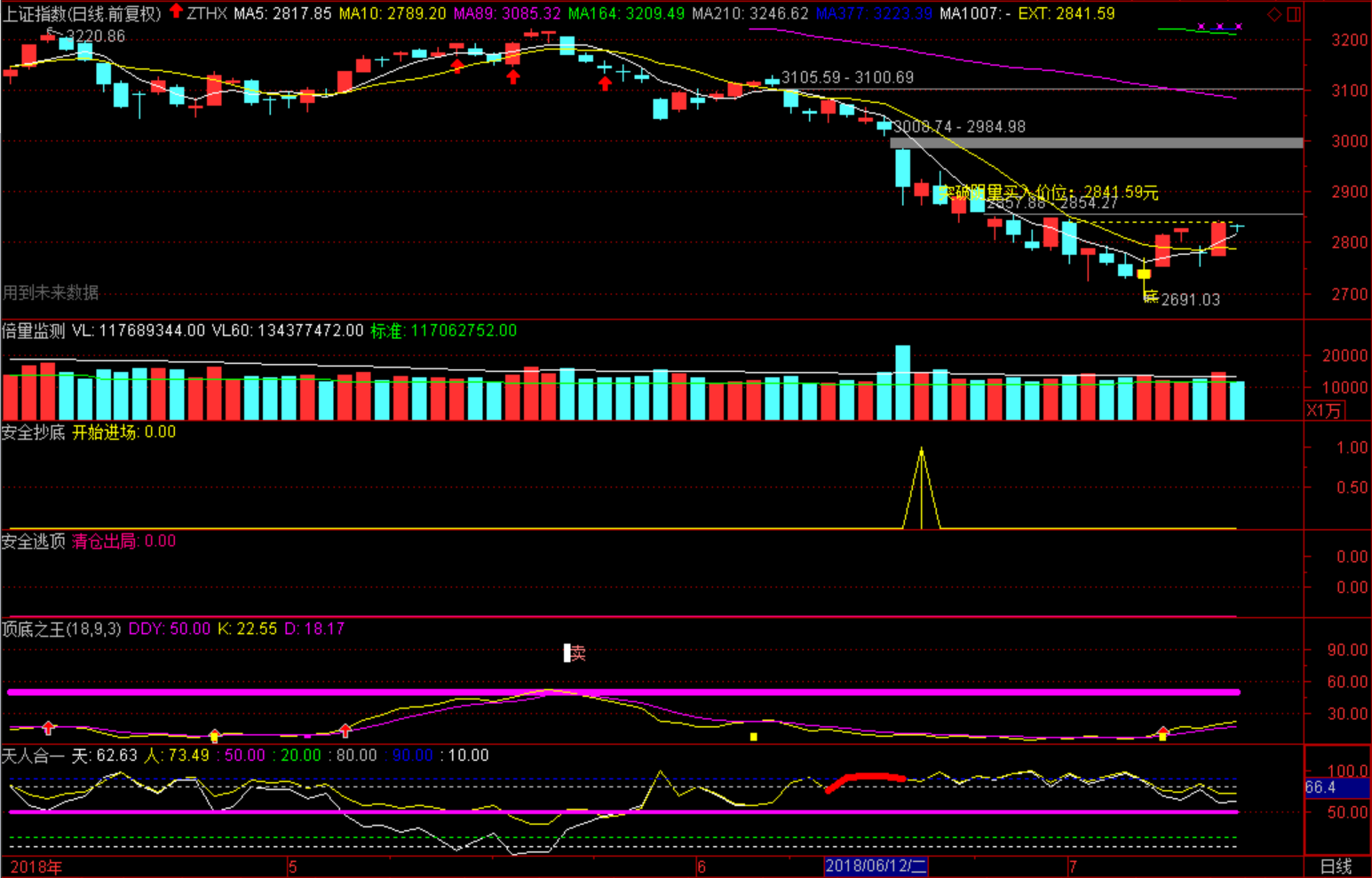
Task: Click the VL: 117689344.00 value
Action: click(x=139, y=330)
